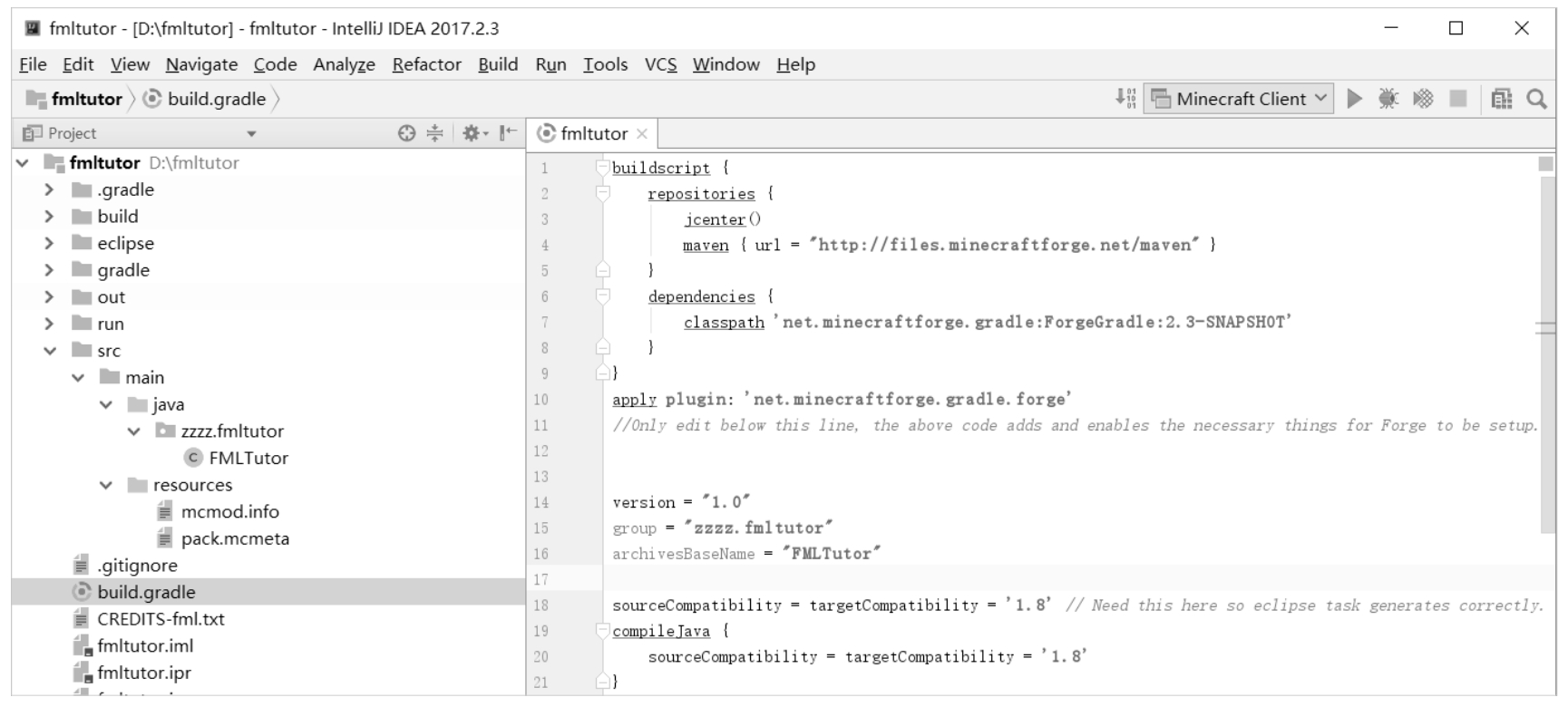Viewport: 1568px width, 707px height.
Task: Collapse the src folder node
Action: point(50,351)
